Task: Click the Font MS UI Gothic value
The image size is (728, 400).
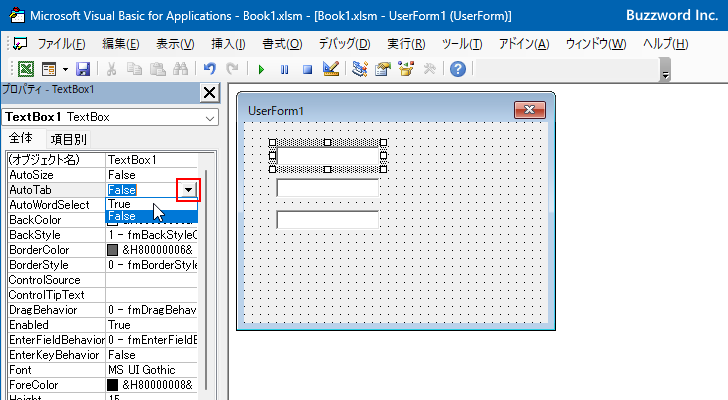Action: point(152,370)
